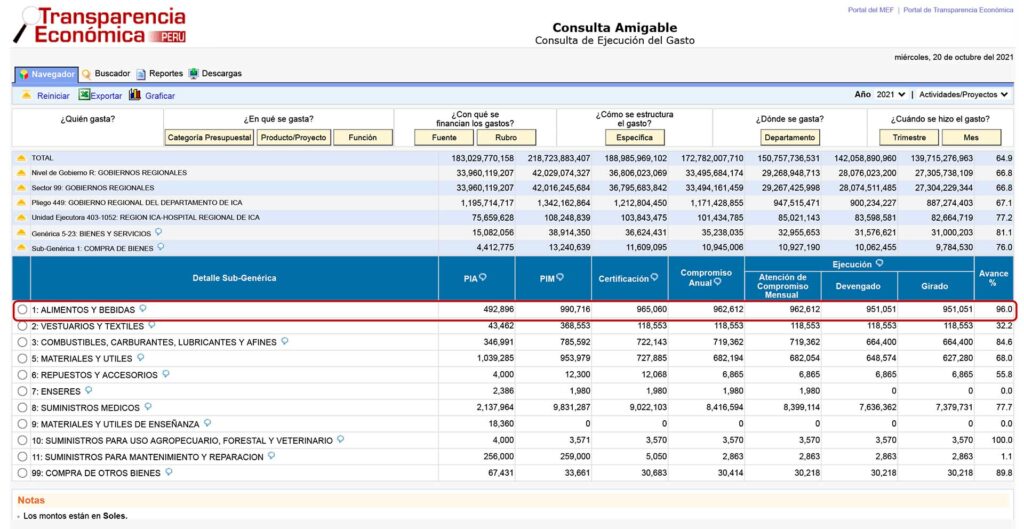Click the Girado column header
This screenshot has height=529, width=1024.
935,286
